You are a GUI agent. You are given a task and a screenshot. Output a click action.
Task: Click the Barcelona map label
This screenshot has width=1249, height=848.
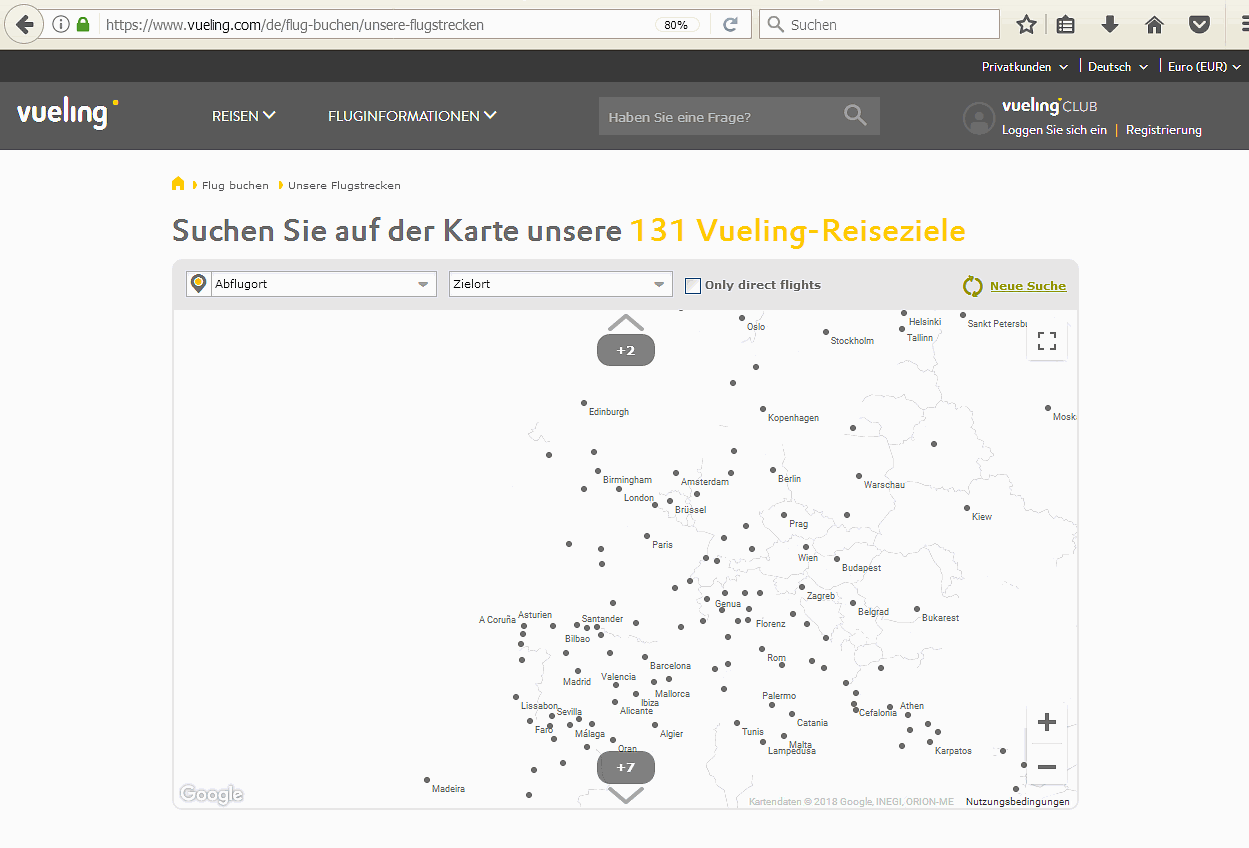[670, 666]
